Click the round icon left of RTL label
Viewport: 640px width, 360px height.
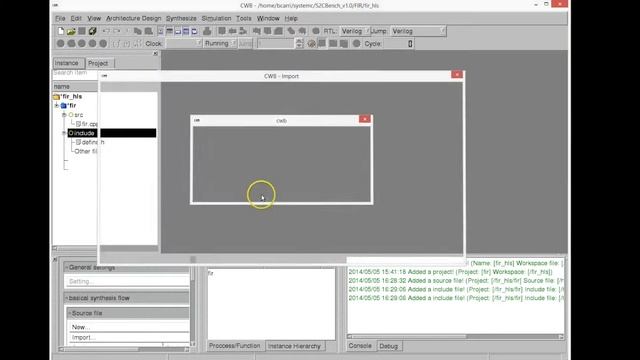tap(316, 31)
